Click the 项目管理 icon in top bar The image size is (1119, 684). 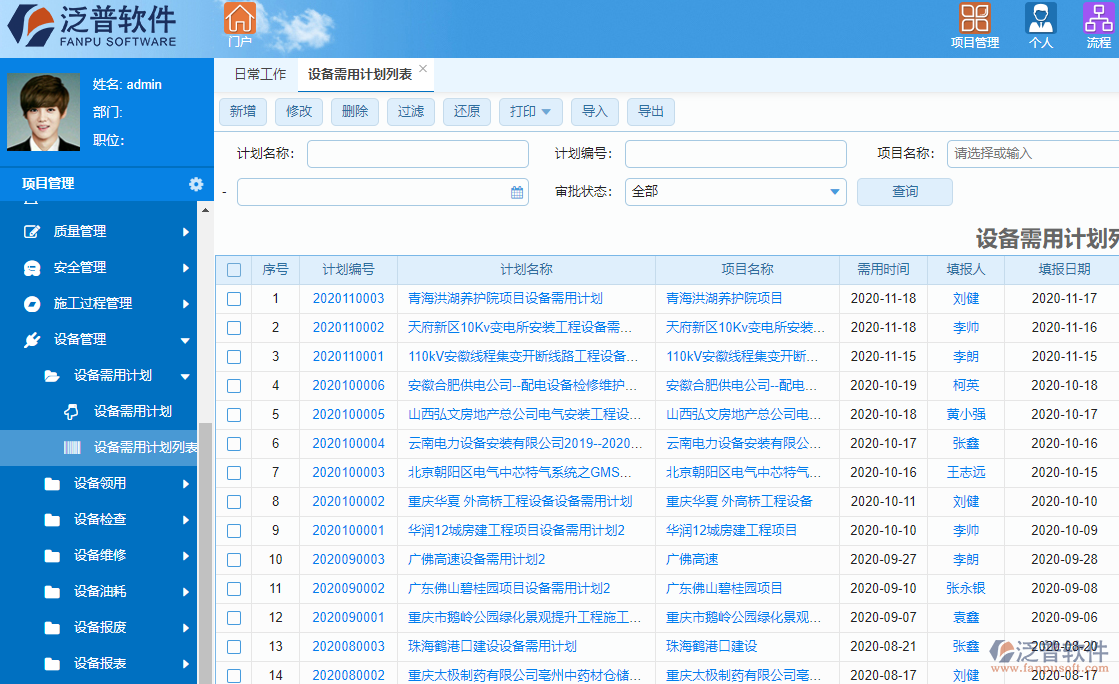click(x=976, y=19)
